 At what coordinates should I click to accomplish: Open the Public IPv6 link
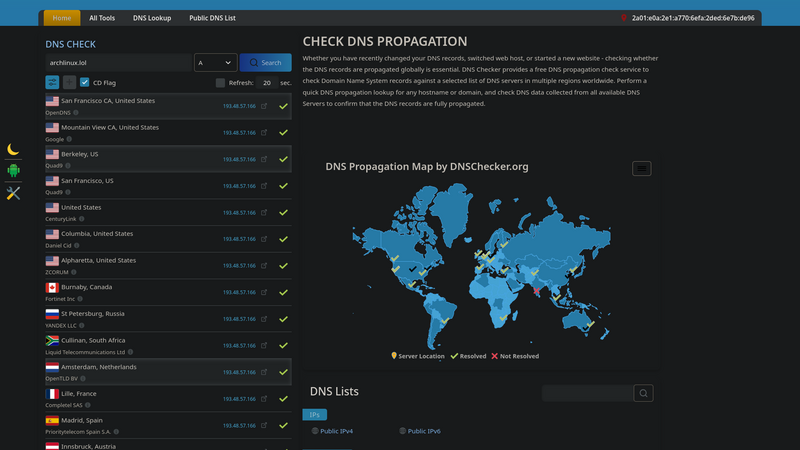[424, 431]
